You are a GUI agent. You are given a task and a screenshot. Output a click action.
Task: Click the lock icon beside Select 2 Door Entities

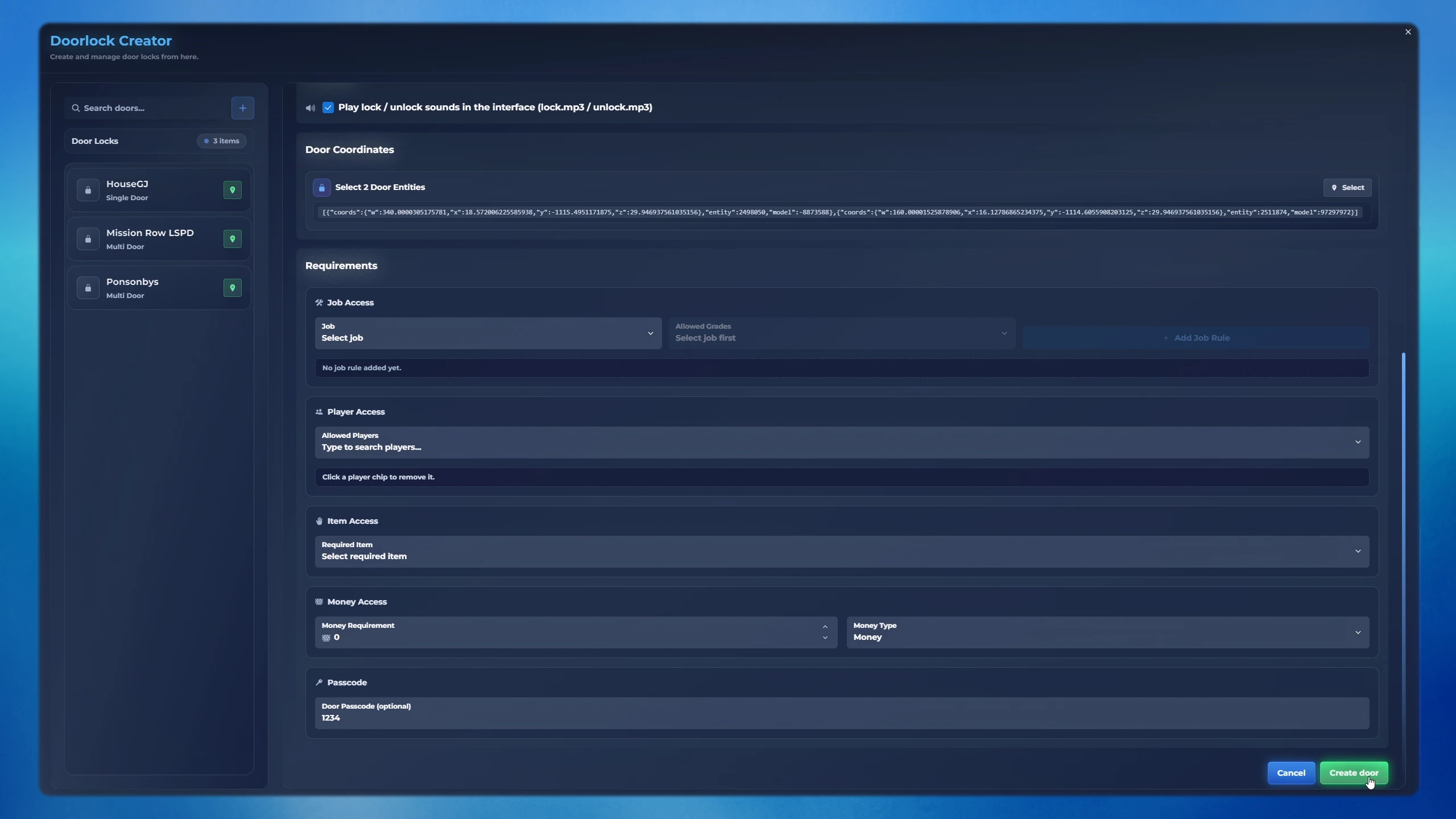pos(322,188)
